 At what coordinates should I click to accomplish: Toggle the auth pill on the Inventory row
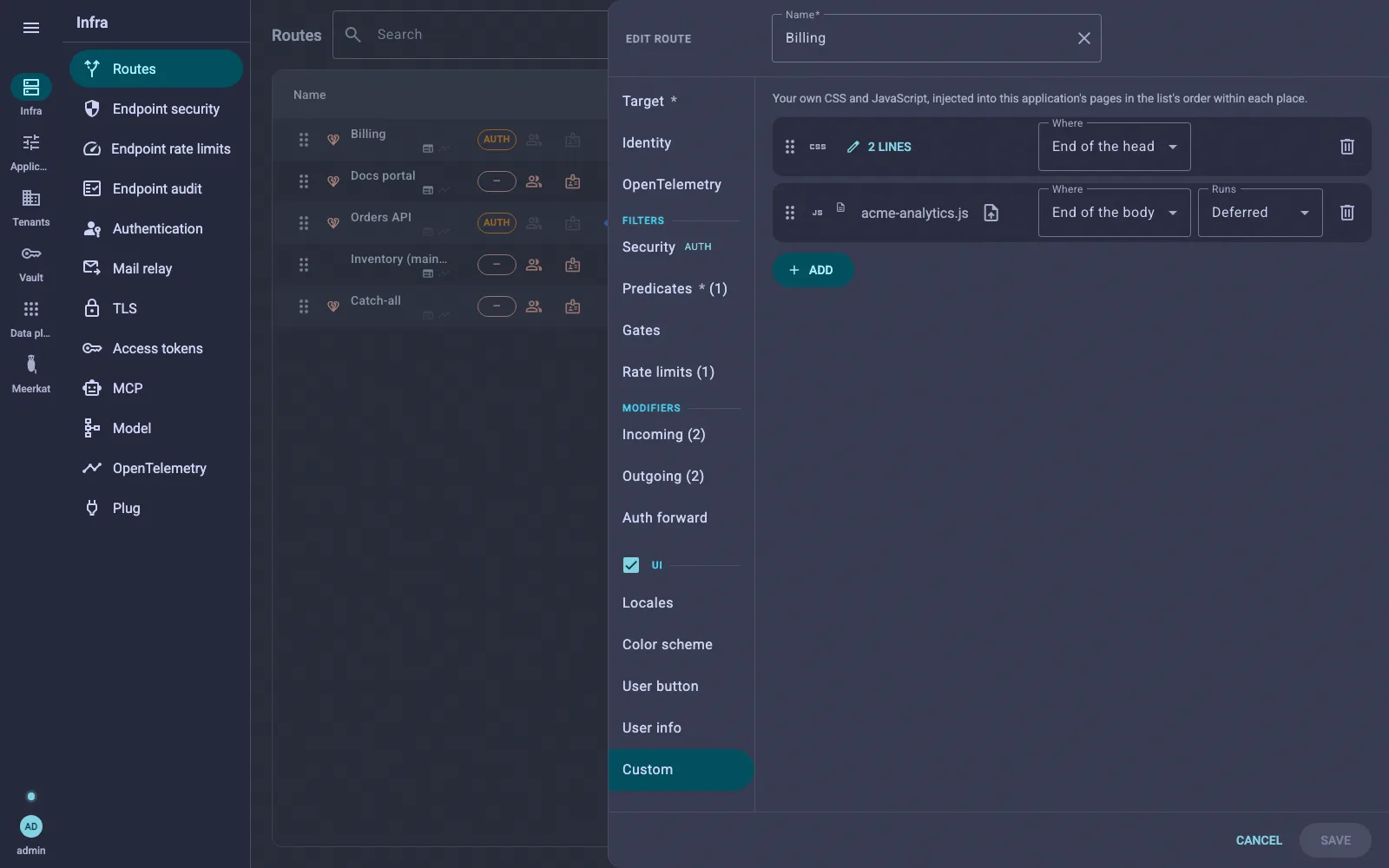click(497, 265)
